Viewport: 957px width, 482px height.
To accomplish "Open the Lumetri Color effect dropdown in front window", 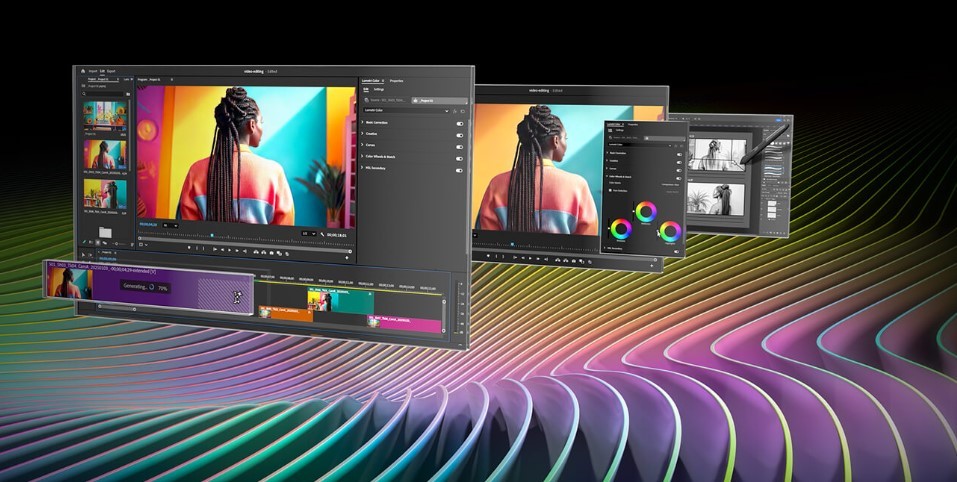I will (406, 110).
